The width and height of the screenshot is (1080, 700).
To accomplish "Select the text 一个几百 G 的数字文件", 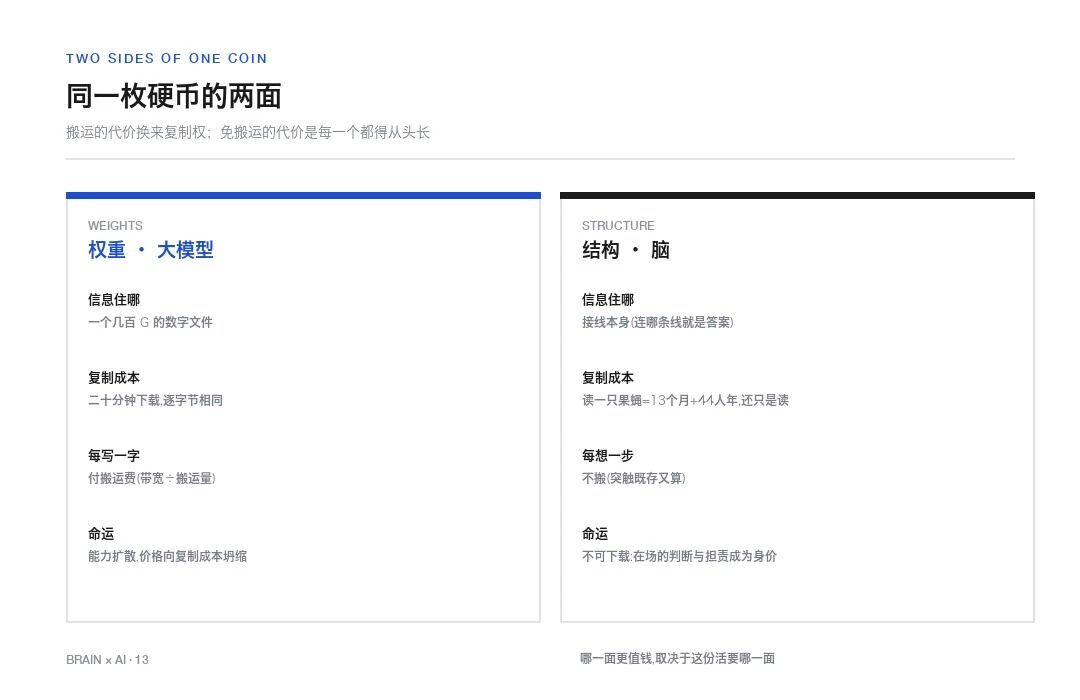I will (150, 322).
